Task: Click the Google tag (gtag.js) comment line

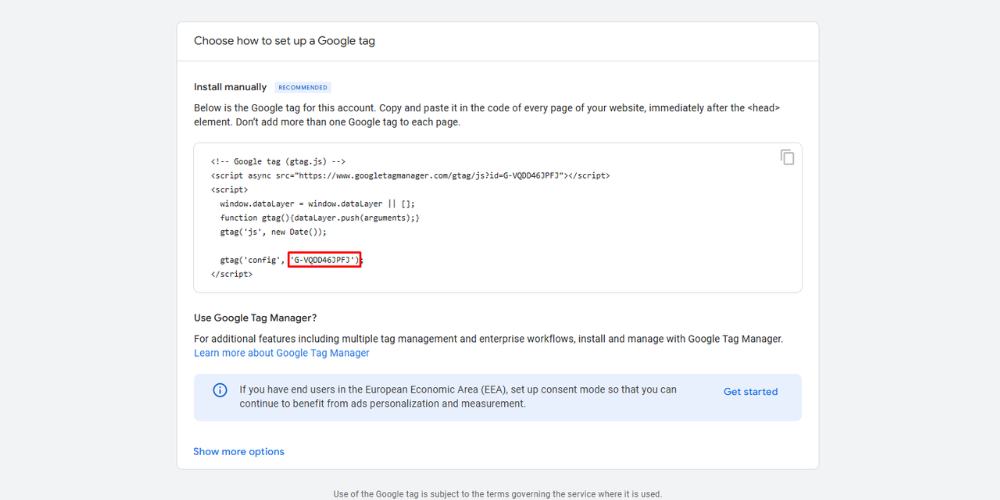Action: [x=278, y=161]
